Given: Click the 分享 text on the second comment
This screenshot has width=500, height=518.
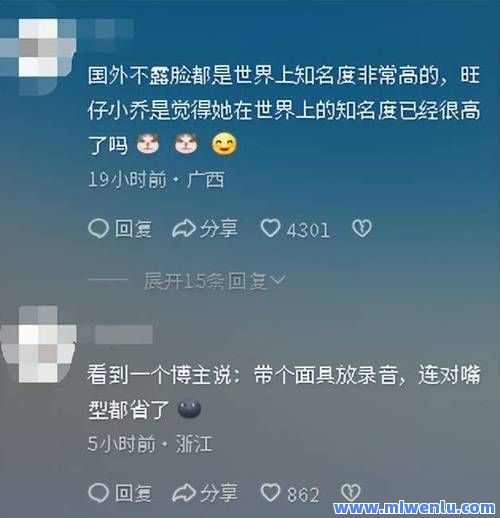Looking at the screenshot, I should pos(219,493).
